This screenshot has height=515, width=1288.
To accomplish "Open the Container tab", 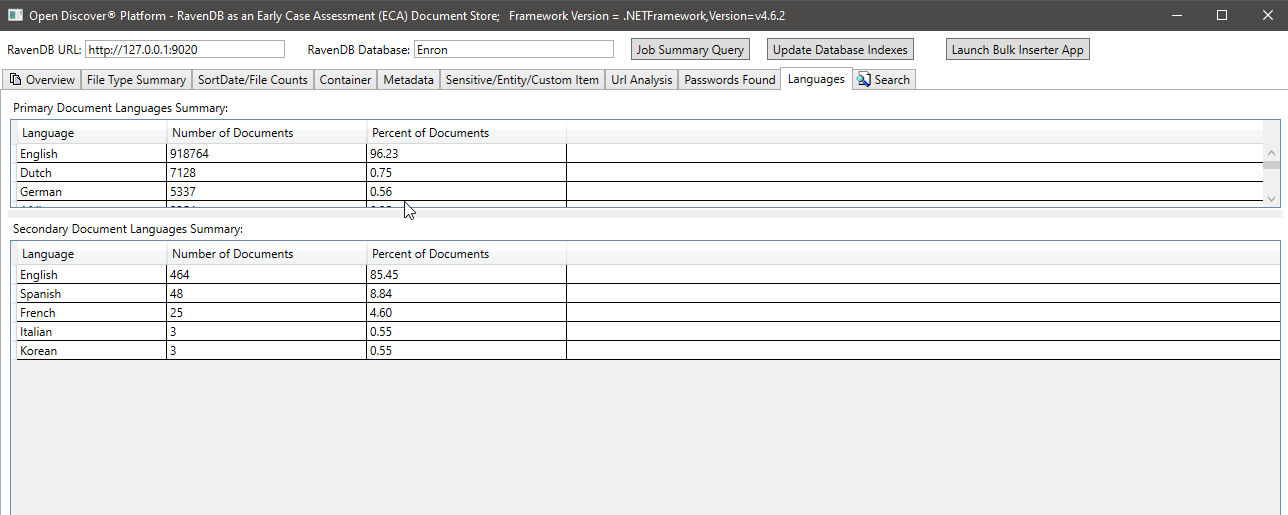I will [345, 80].
